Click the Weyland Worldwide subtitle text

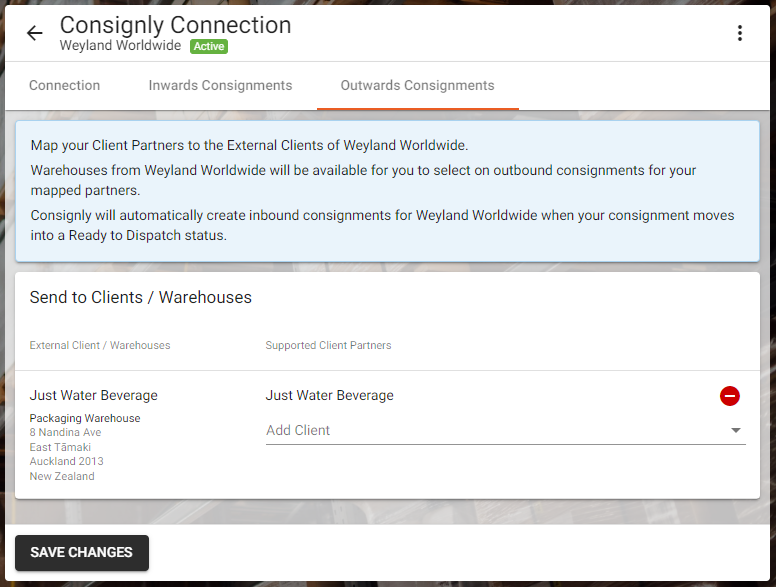click(x=120, y=46)
